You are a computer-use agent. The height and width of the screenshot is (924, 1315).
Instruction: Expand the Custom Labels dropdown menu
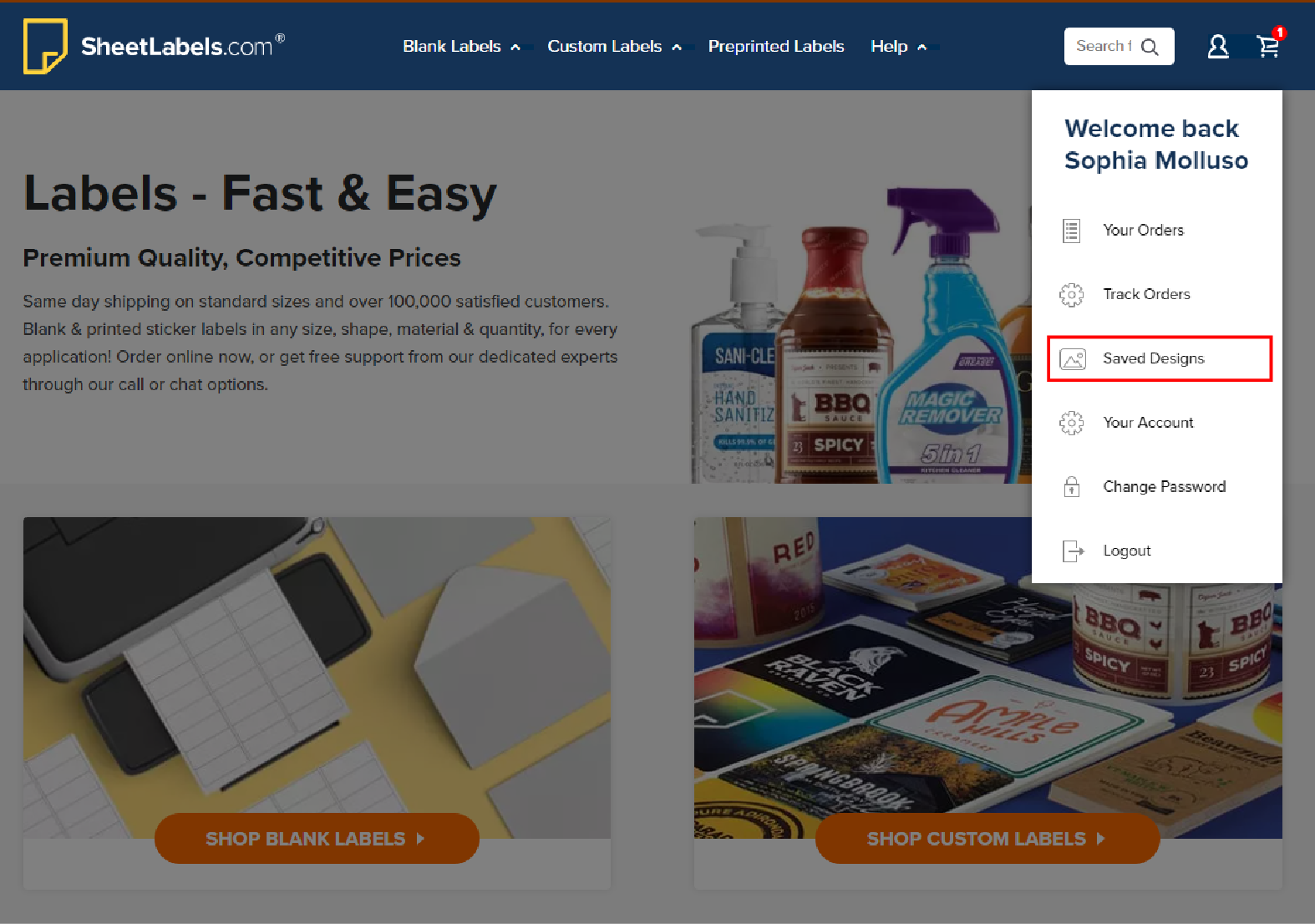coord(614,47)
